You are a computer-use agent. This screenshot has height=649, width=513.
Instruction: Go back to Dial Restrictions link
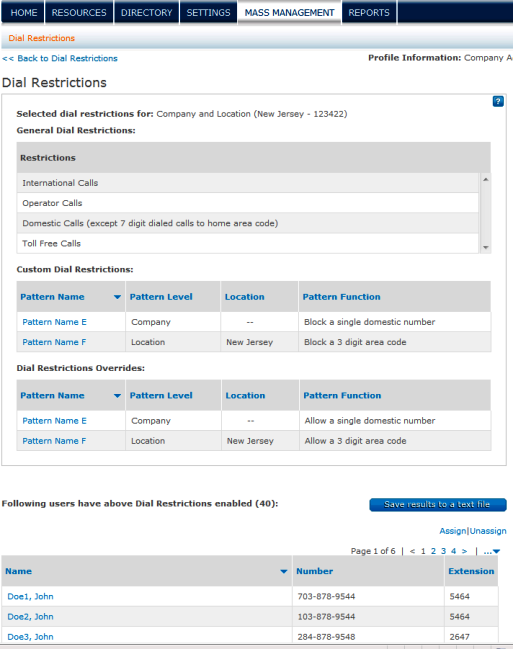point(60,58)
